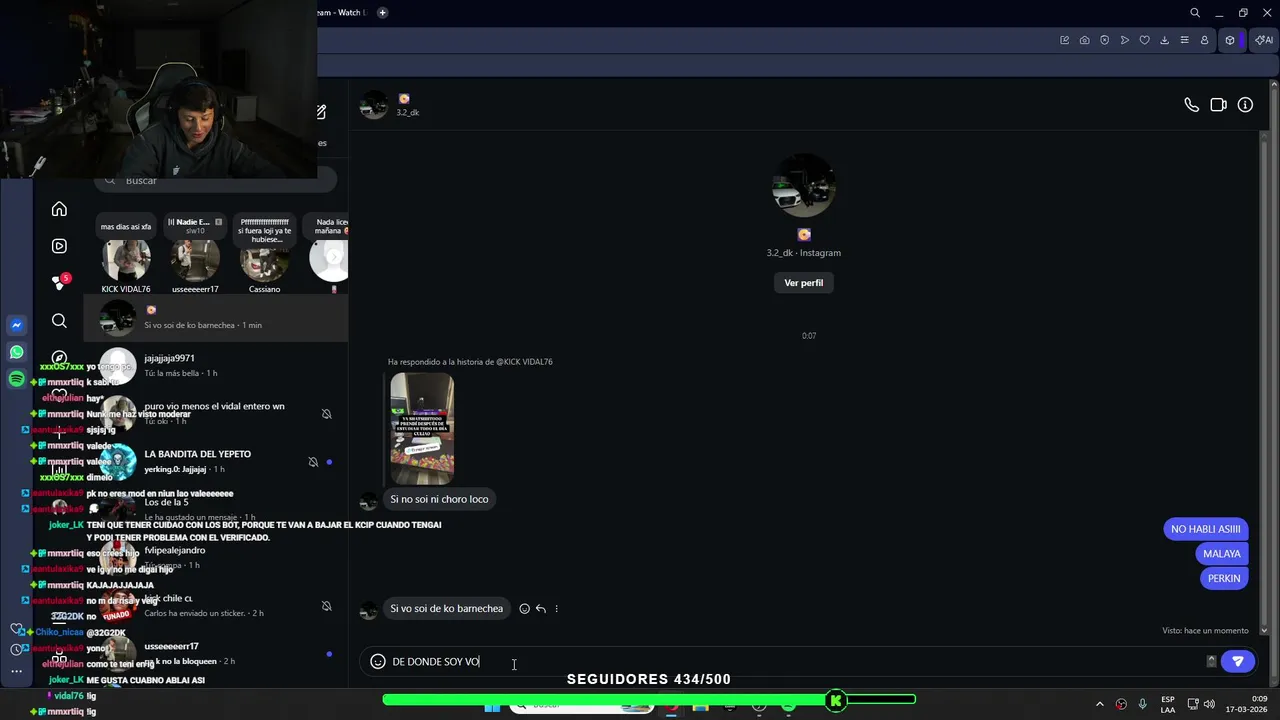Click the Kick followers progress bar
This screenshot has height=720, width=1280.
click(x=649, y=700)
